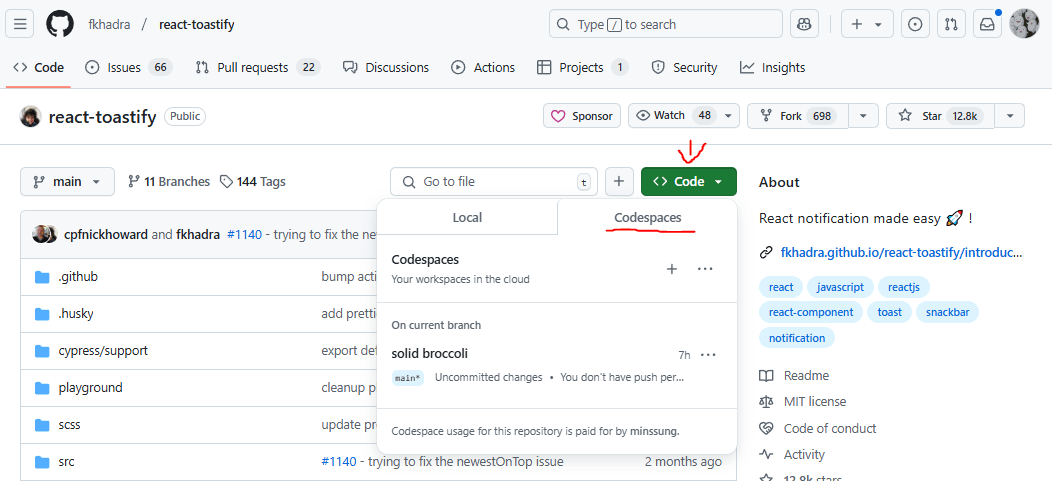This screenshot has width=1052, height=481.
Task: Create a new codespace with plus icon
Action: (672, 269)
